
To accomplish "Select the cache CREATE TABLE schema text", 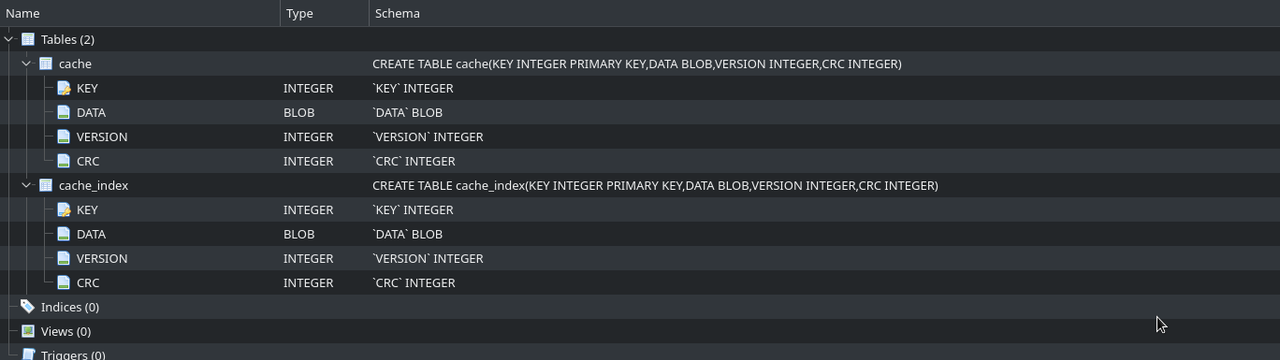I will point(637,63).
